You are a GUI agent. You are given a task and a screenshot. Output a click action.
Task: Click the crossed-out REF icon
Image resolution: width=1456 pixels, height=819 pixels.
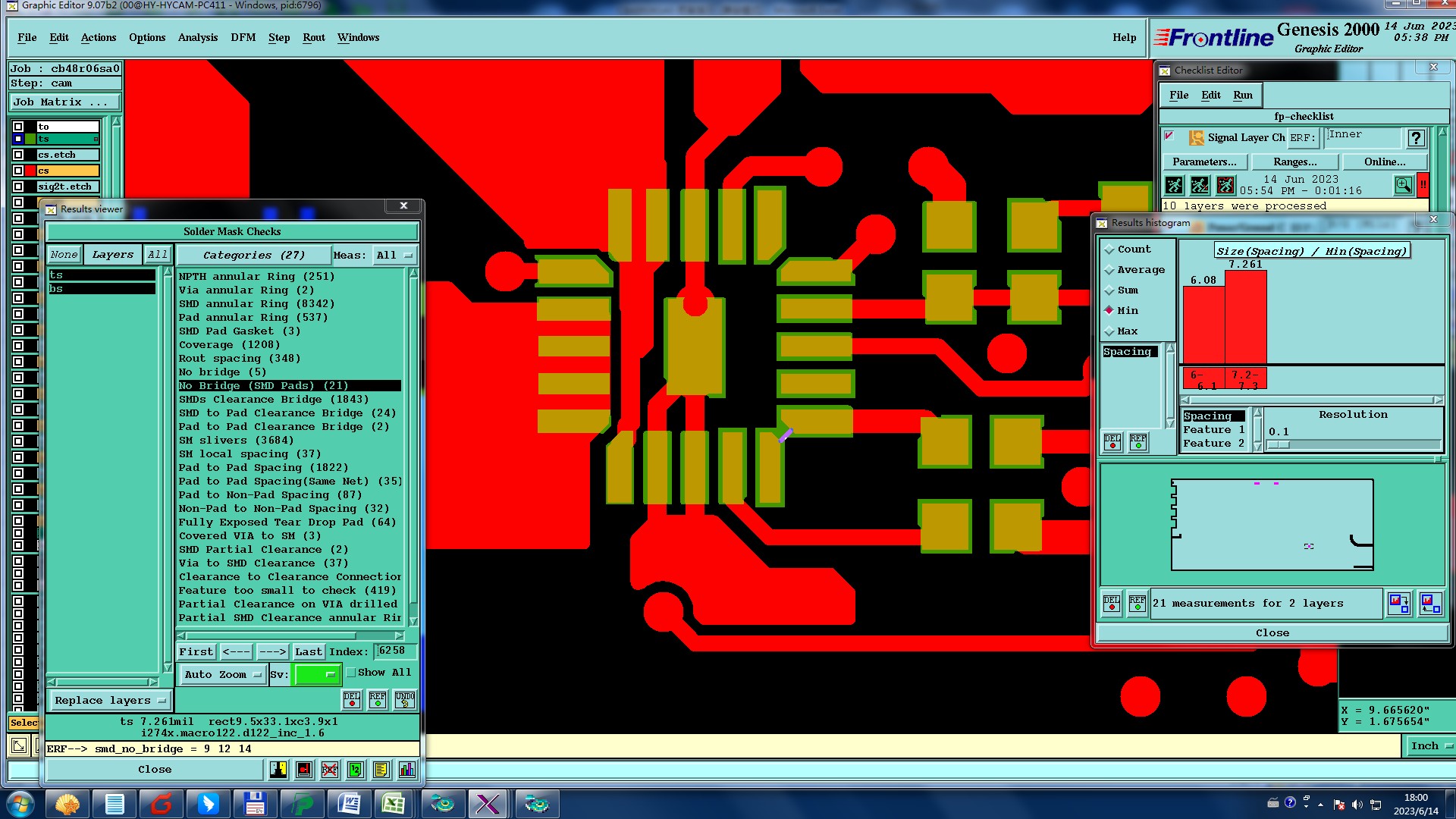coord(329,770)
